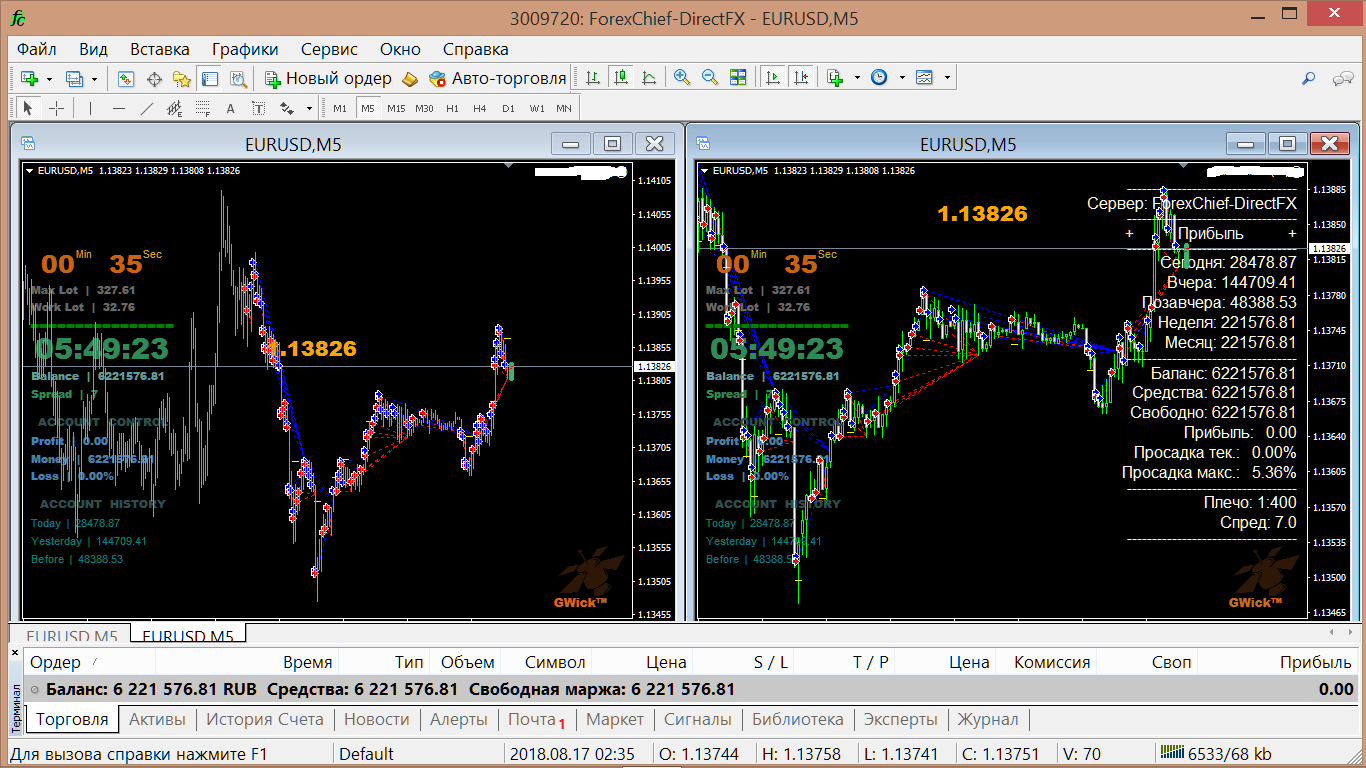
Task: Switch timeframe to D1
Action: tap(508, 108)
